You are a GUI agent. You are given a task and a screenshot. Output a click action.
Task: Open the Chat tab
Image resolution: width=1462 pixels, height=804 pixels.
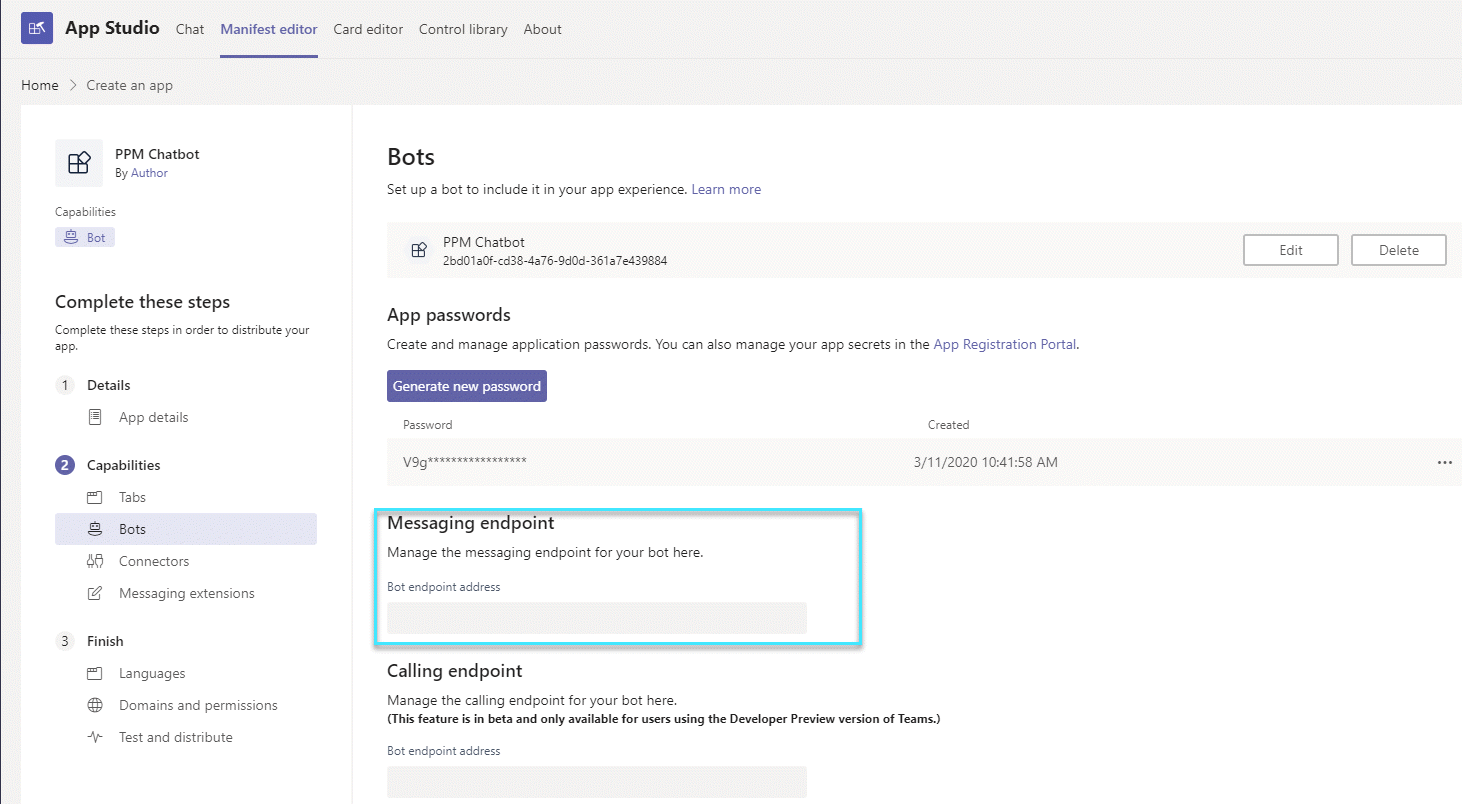pos(190,29)
